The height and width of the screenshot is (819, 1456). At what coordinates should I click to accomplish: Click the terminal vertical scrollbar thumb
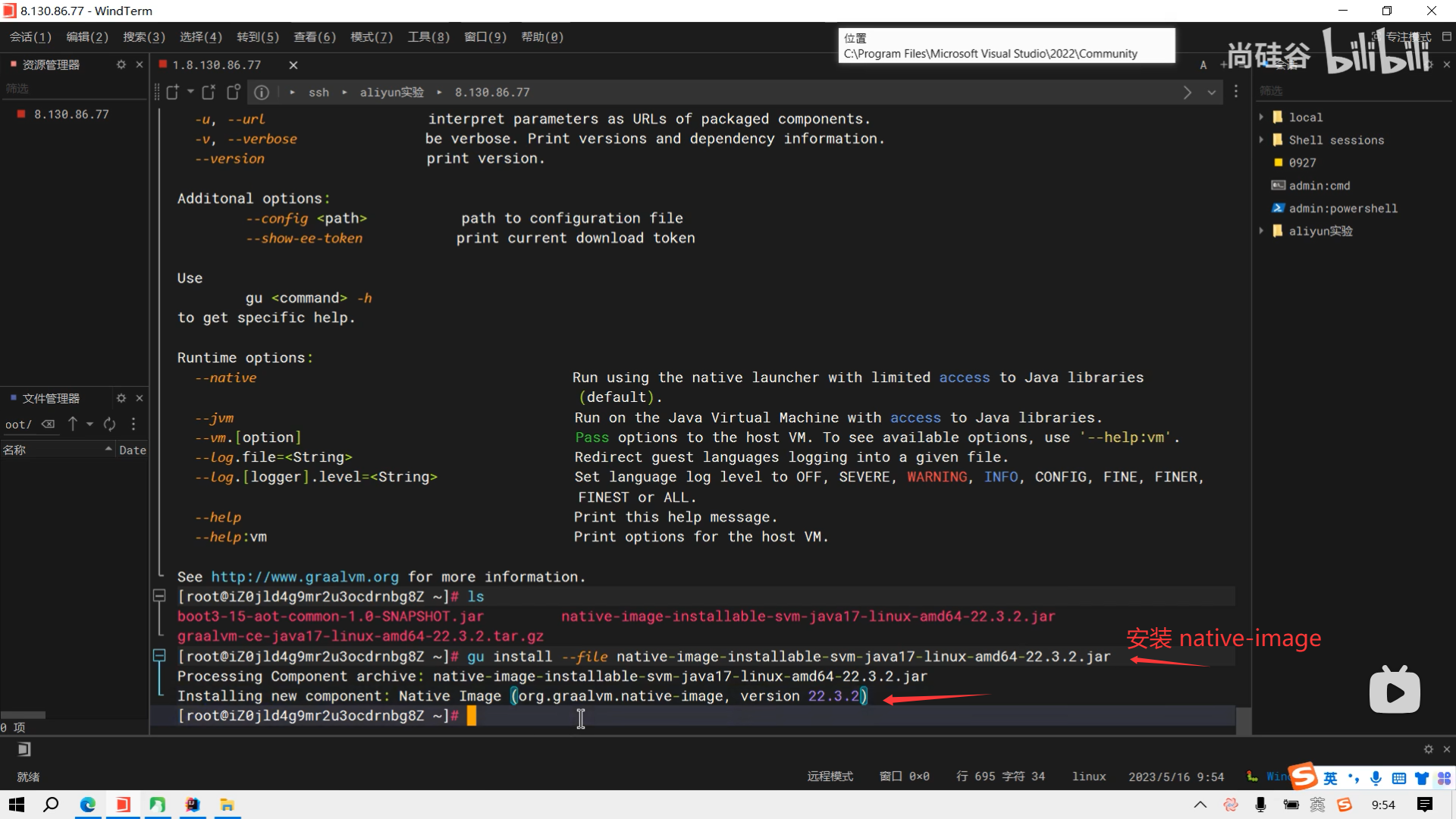(x=1243, y=720)
